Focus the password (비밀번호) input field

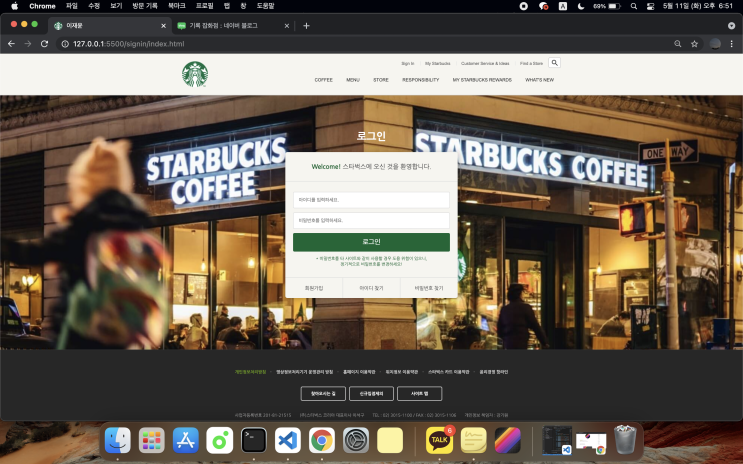pyautogui.click(x=371, y=220)
